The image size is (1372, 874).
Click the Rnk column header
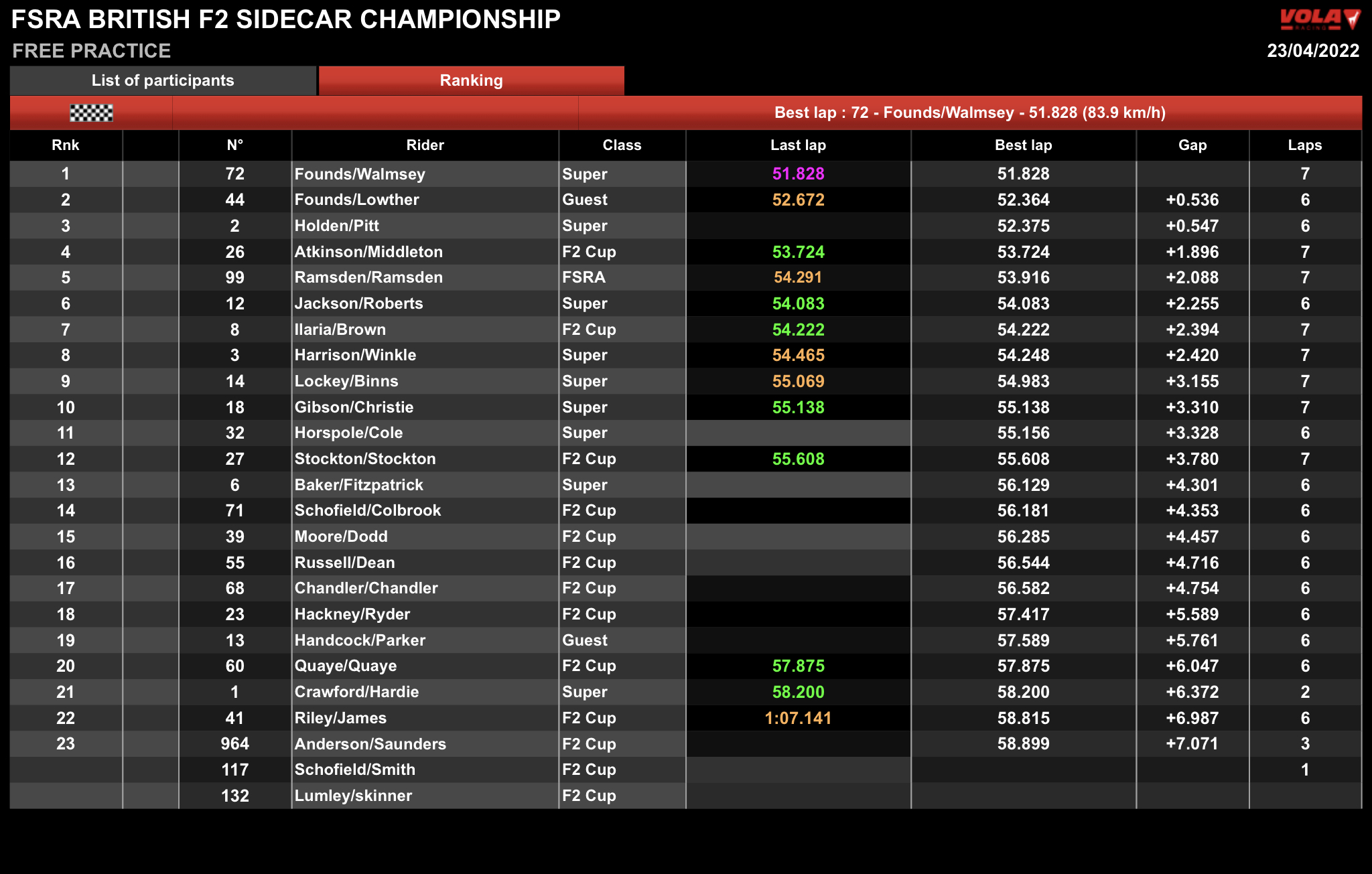click(66, 145)
